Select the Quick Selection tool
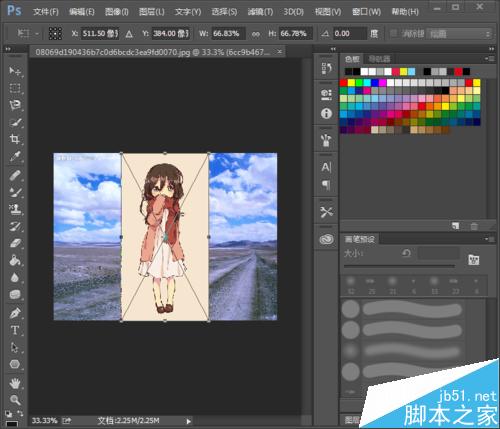 coord(15,122)
